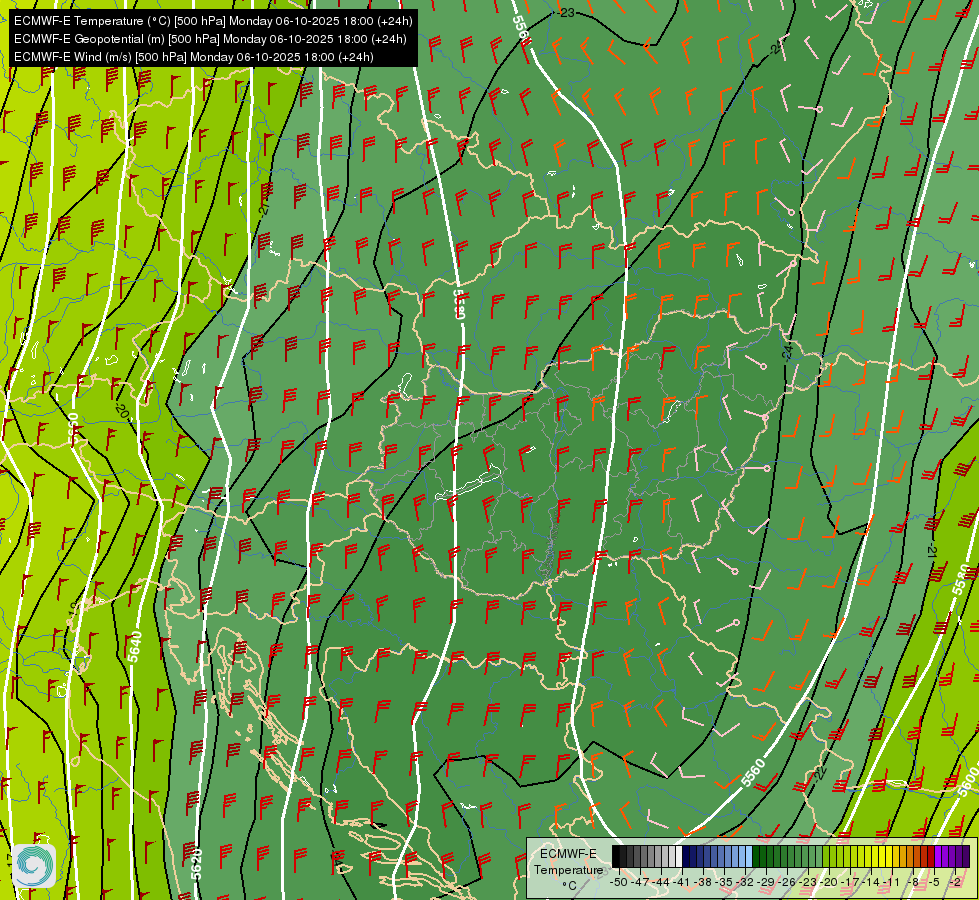The height and width of the screenshot is (900, 979).
Task: Click the 5560 contour label near the legend
Action: click(753, 773)
